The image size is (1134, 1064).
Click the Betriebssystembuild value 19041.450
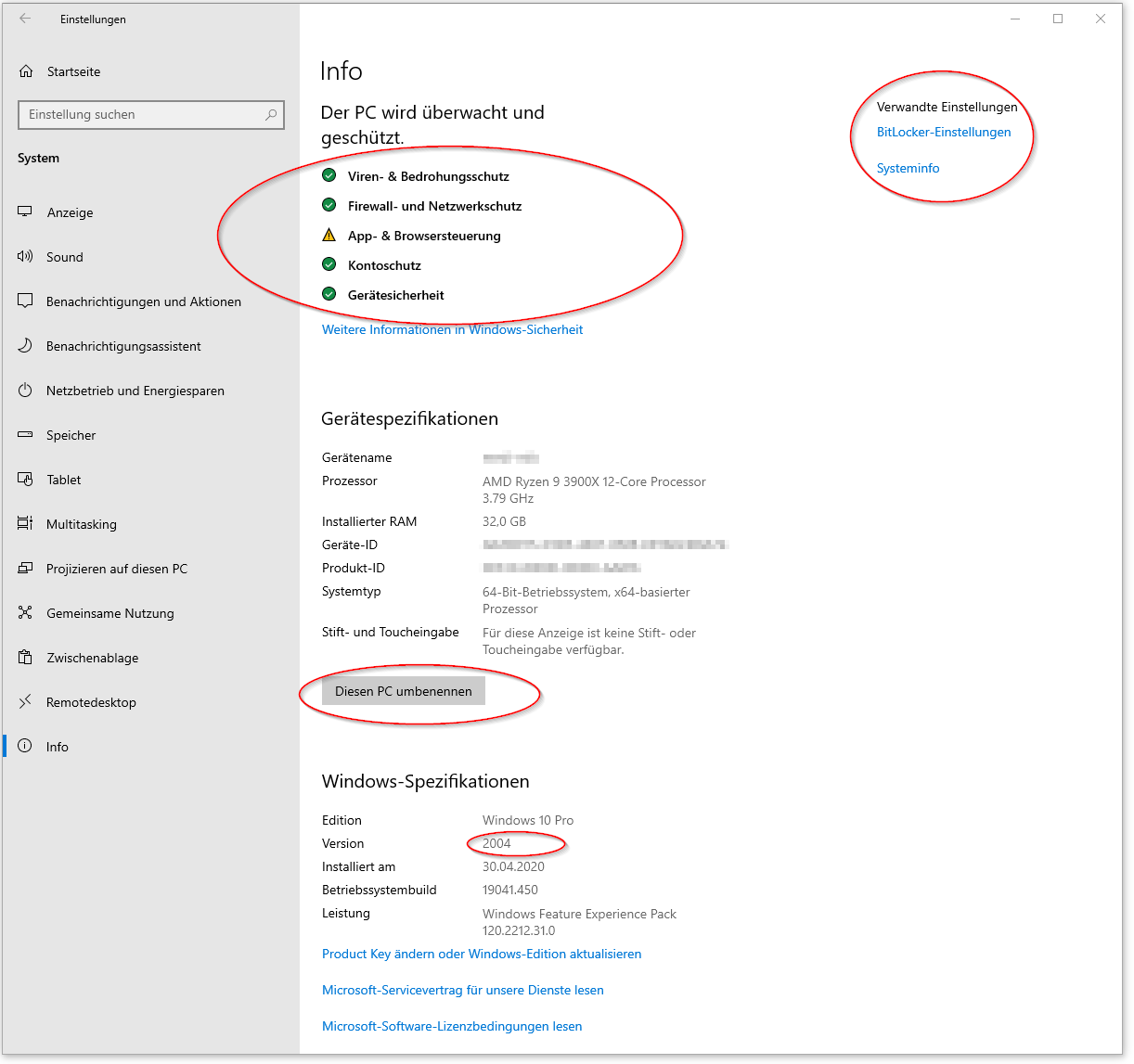click(x=510, y=890)
